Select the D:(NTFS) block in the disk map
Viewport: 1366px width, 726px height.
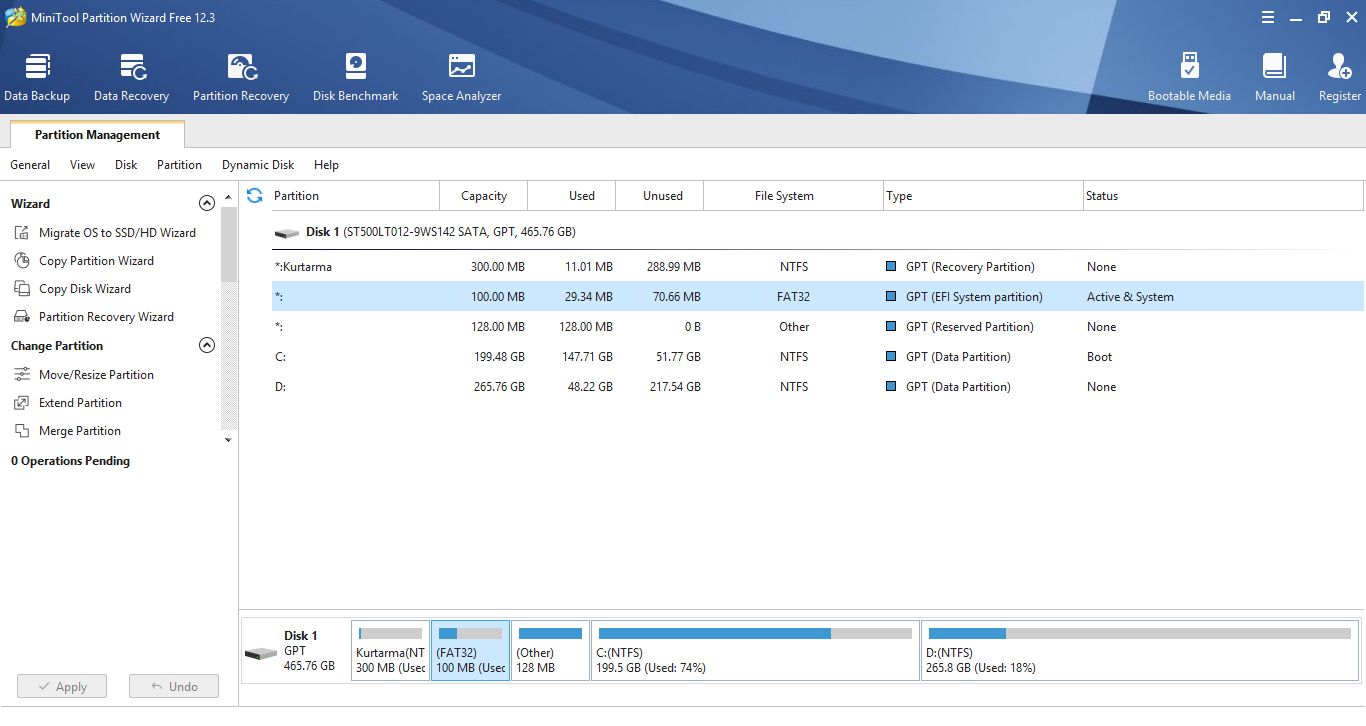[1139, 651]
